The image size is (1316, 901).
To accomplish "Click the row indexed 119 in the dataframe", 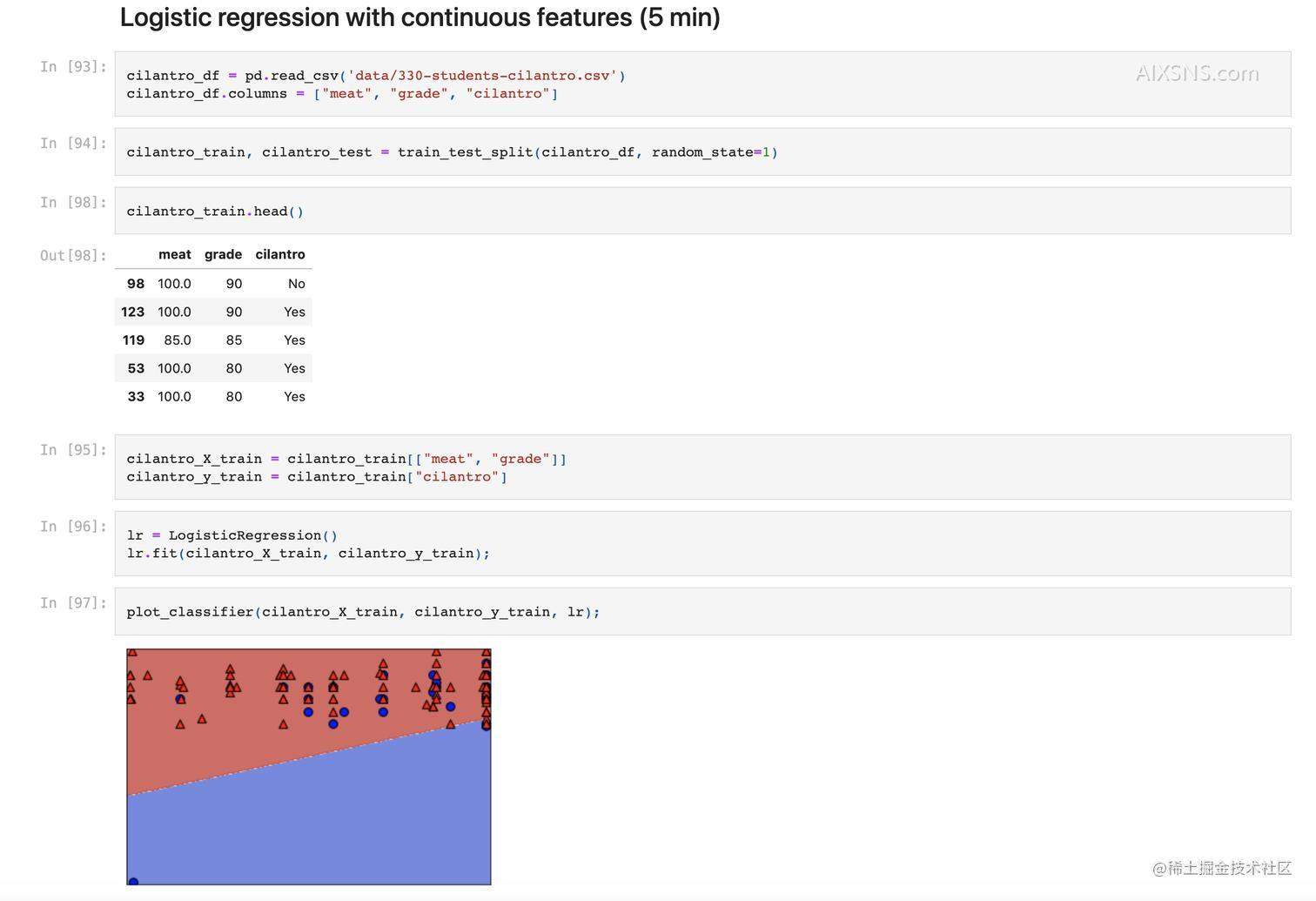I will 213,340.
